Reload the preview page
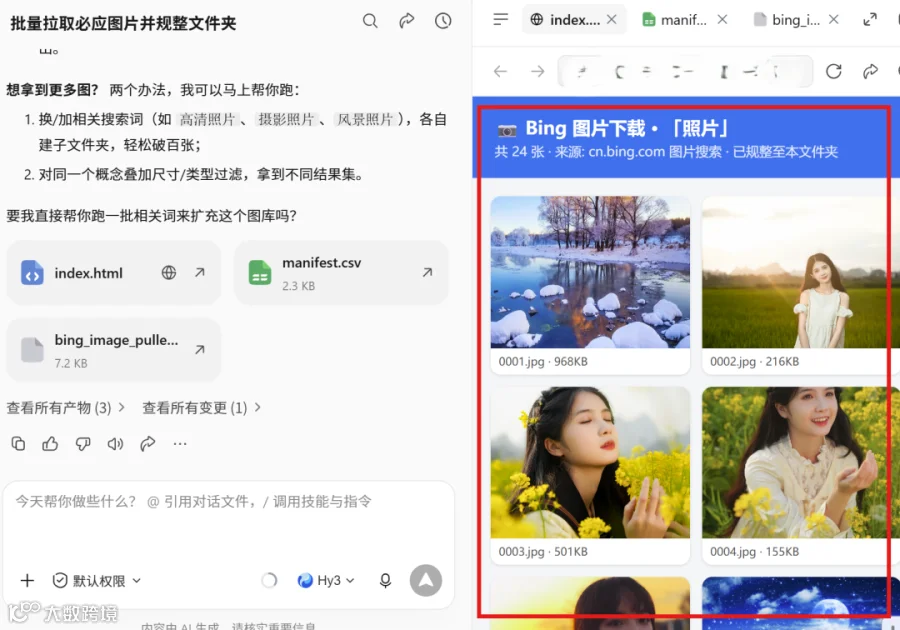Image resolution: width=900 pixels, height=630 pixels. (833, 71)
